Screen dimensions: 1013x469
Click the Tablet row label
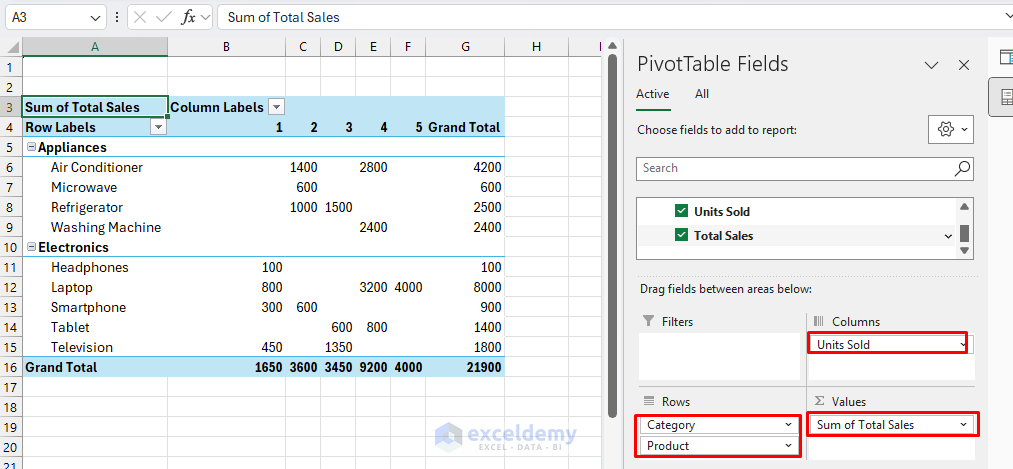(x=70, y=328)
